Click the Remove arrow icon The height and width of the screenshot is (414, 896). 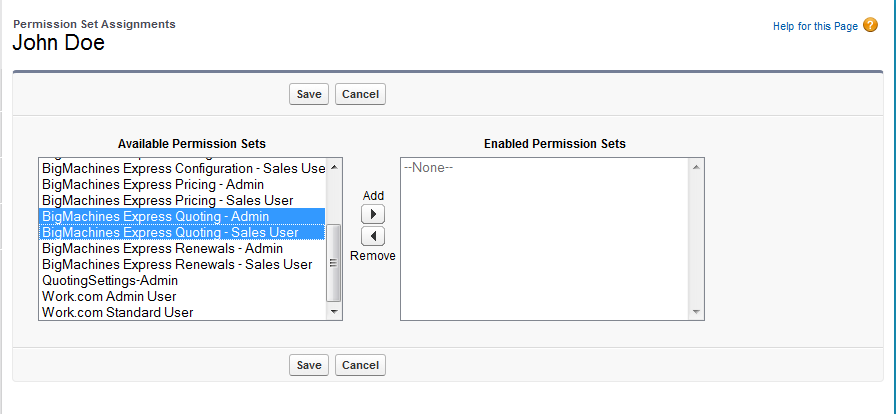tap(372, 236)
